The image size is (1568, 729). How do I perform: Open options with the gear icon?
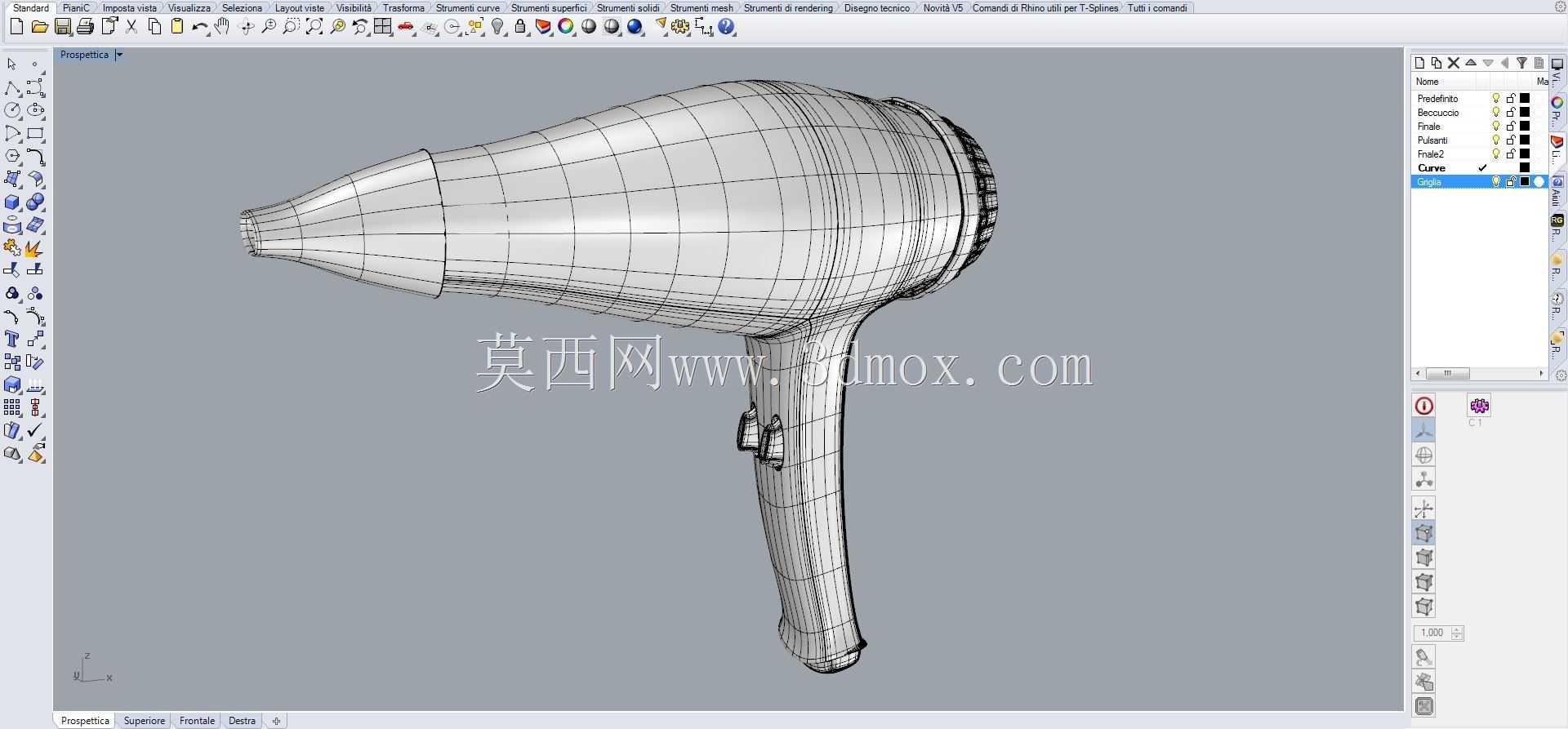pyautogui.click(x=680, y=27)
